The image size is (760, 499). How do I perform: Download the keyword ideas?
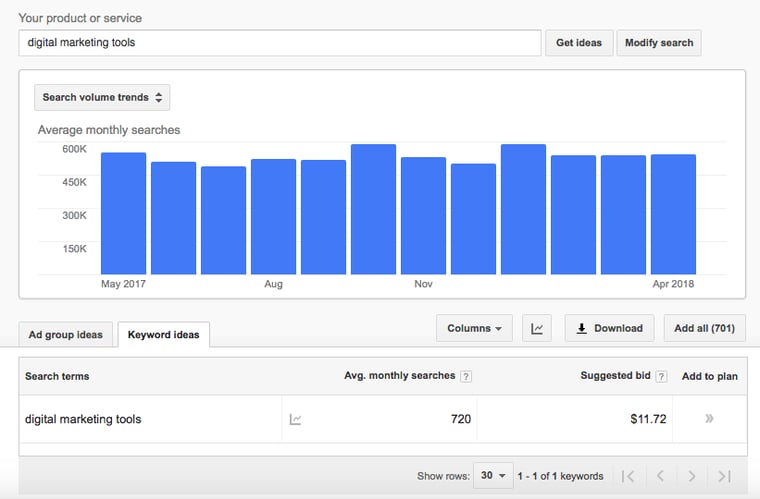coord(609,328)
